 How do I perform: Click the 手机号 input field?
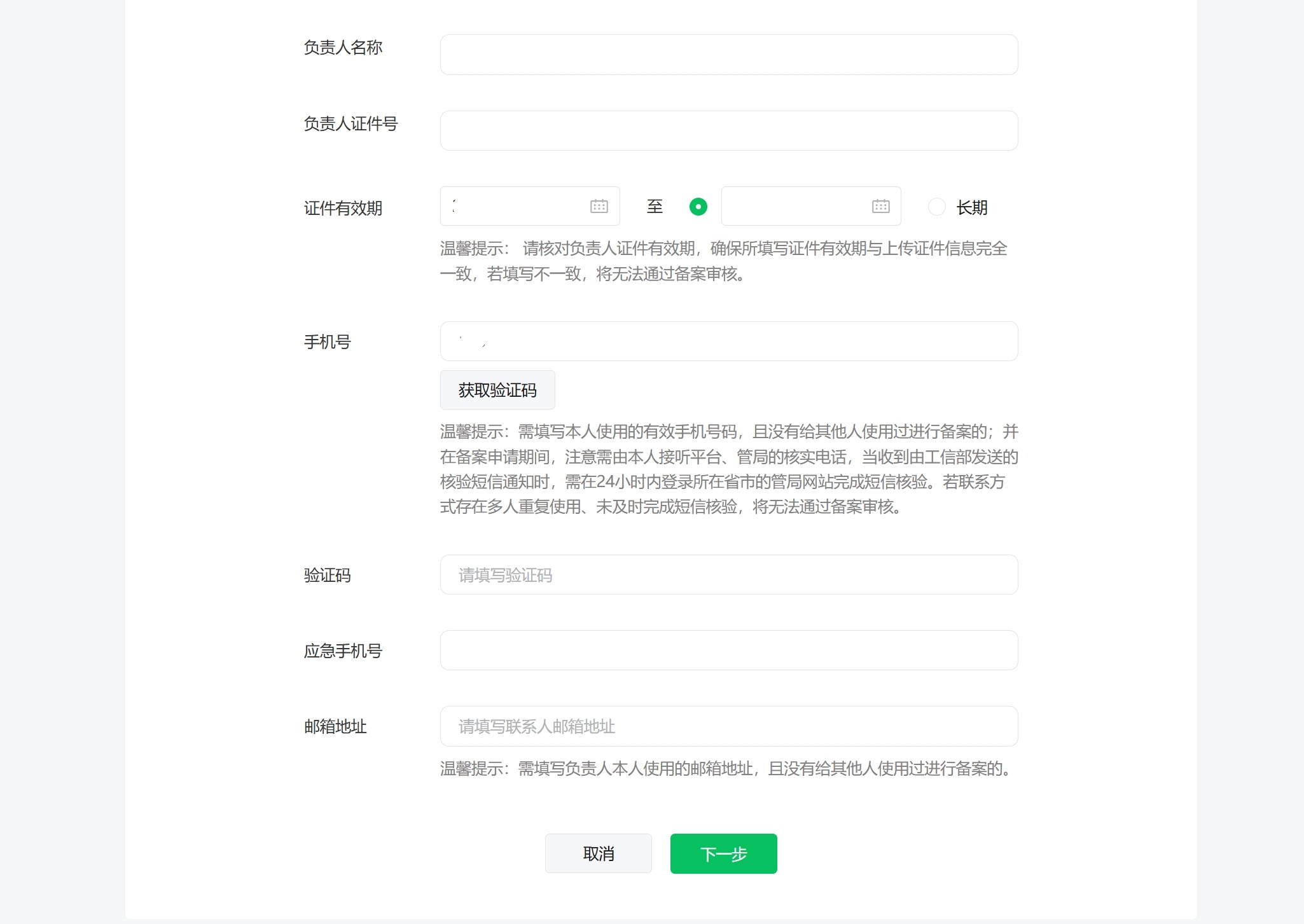click(729, 341)
